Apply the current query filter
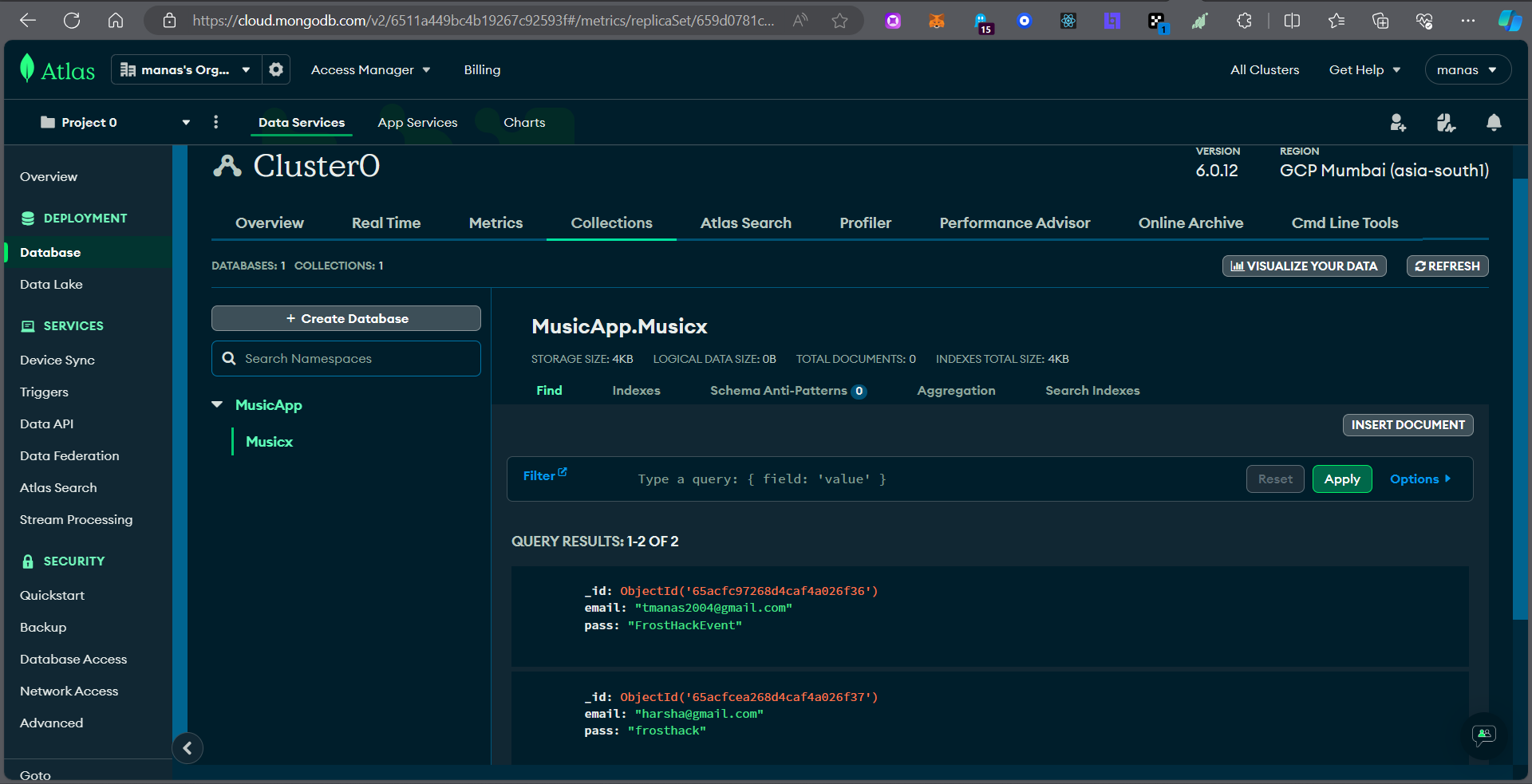Viewport: 1532px width, 784px height. pos(1341,479)
